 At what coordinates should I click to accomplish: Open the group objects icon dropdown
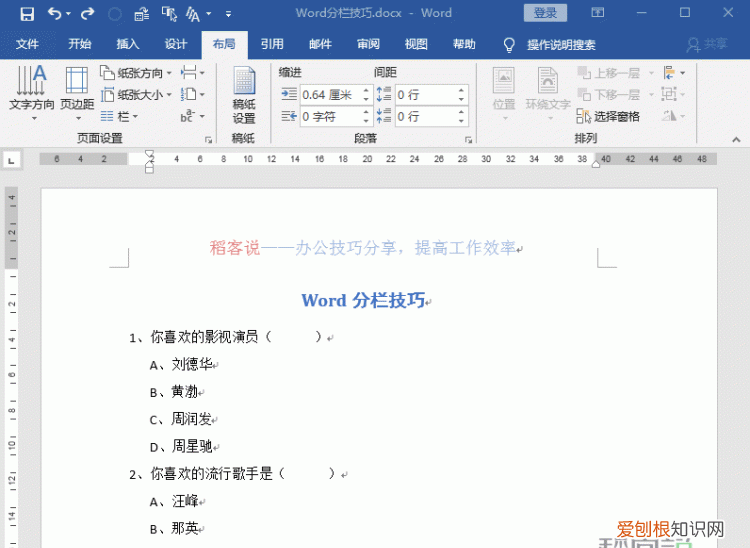click(674, 94)
